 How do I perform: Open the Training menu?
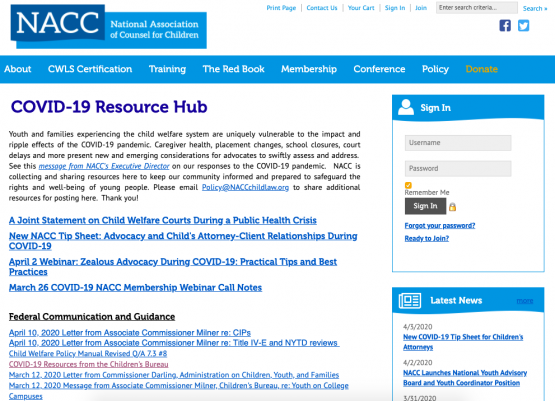point(167,69)
